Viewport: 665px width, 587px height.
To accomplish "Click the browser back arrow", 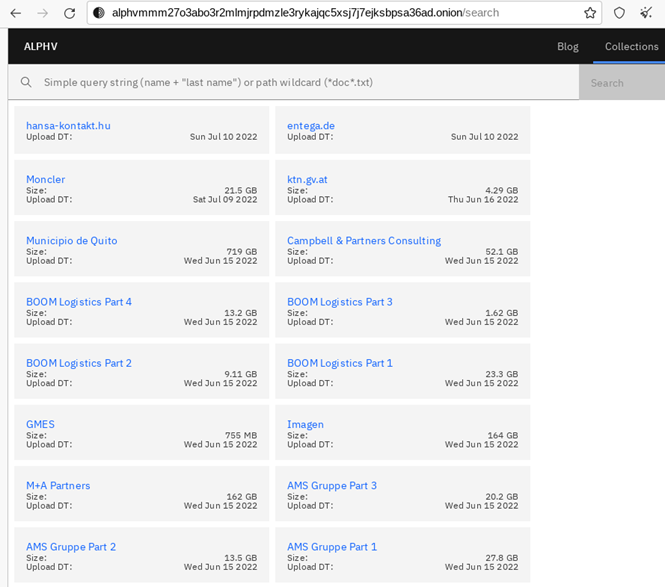I will [x=16, y=13].
